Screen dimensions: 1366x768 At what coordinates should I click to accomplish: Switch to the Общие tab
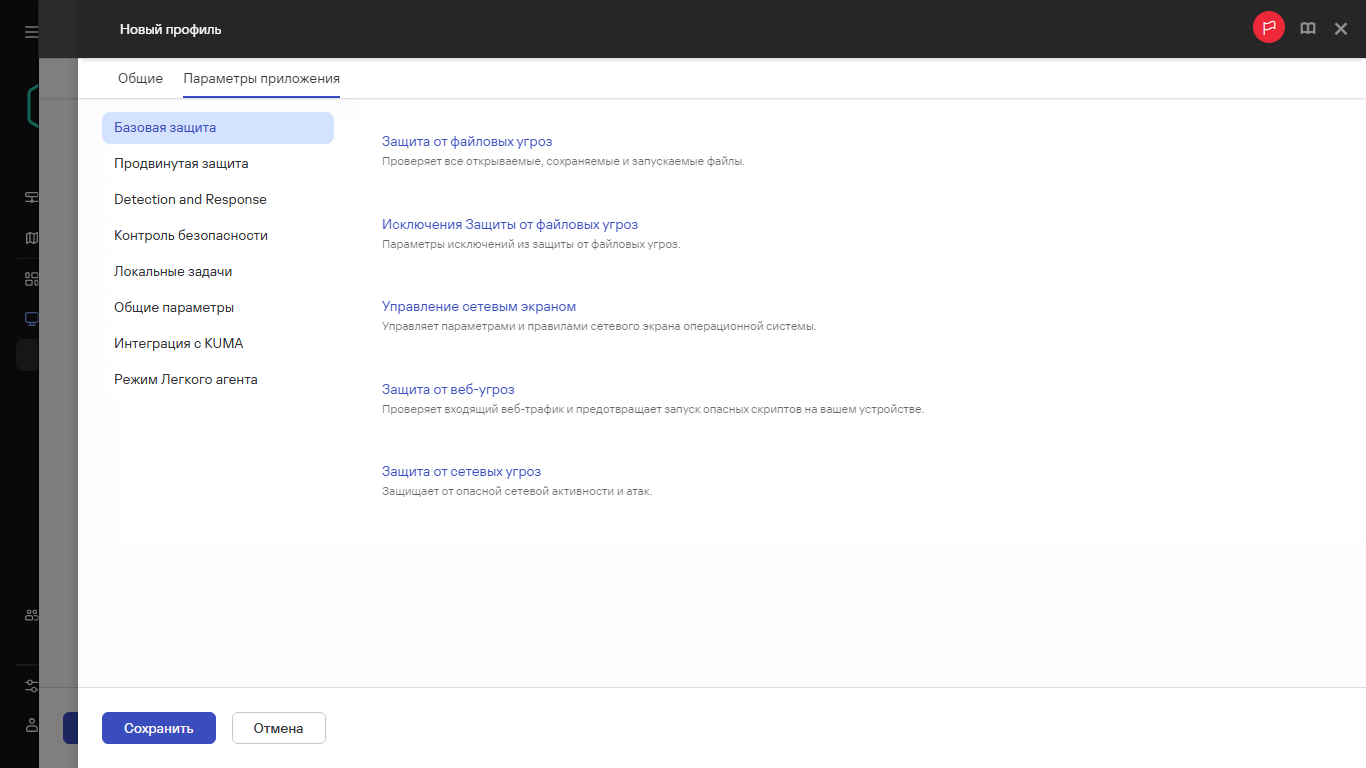(140, 78)
